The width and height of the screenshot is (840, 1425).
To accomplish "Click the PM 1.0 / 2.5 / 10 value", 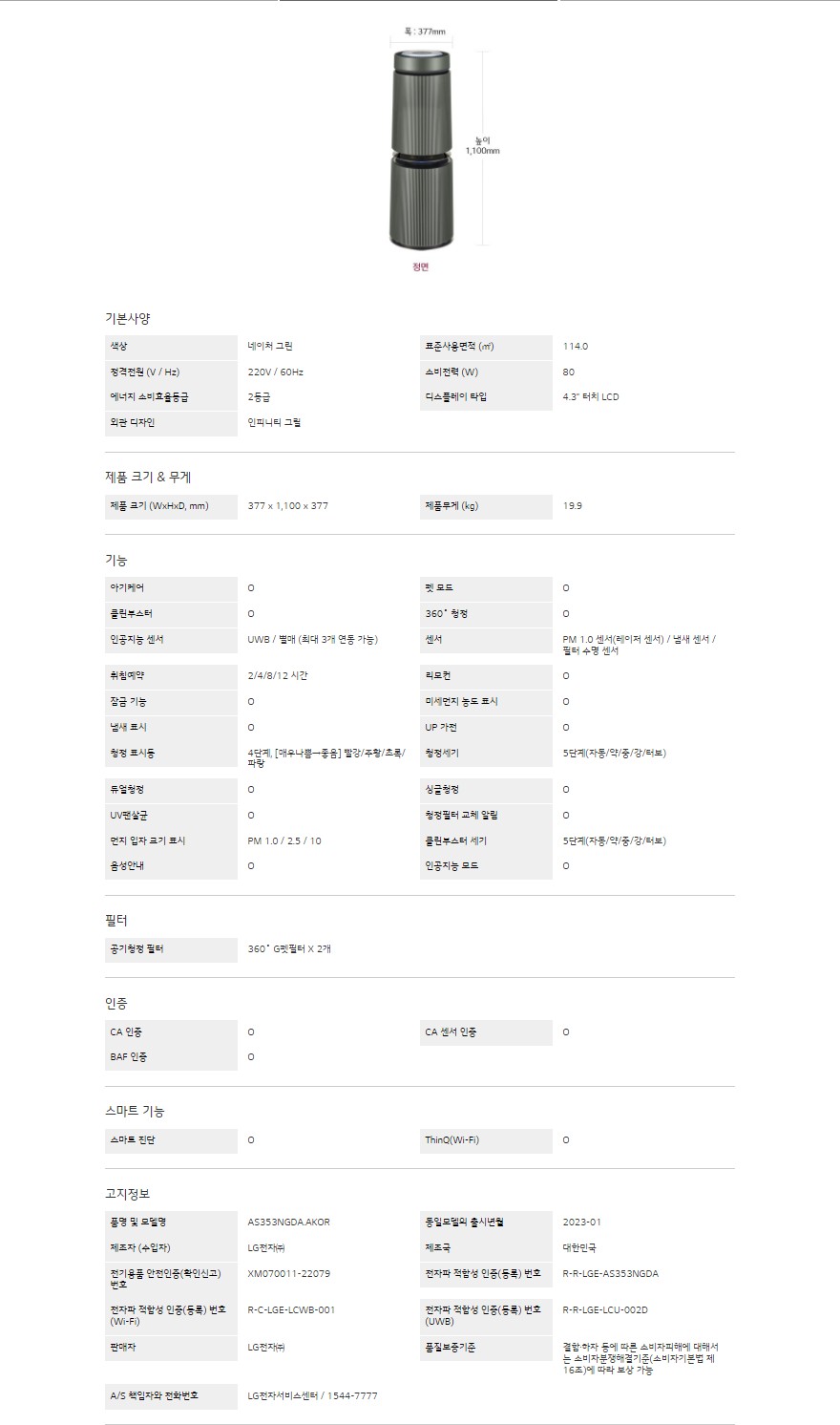I will click(x=284, y=841).
